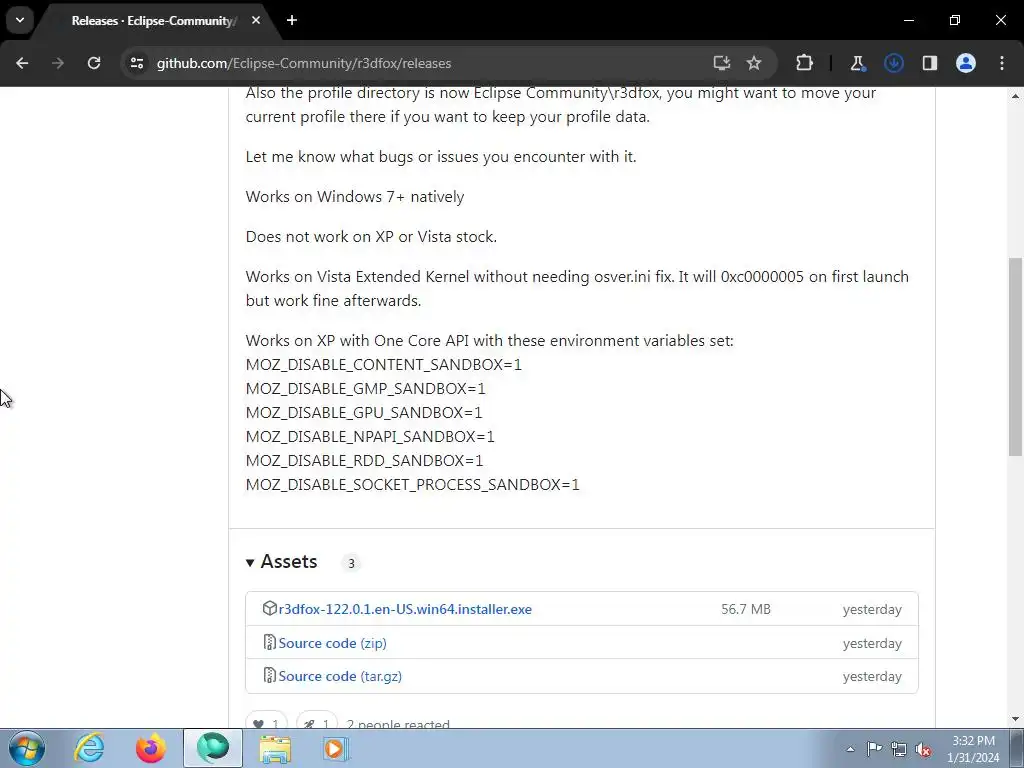Go back to the previous page
1024x768 pixels.
click(x=22, y=63)
